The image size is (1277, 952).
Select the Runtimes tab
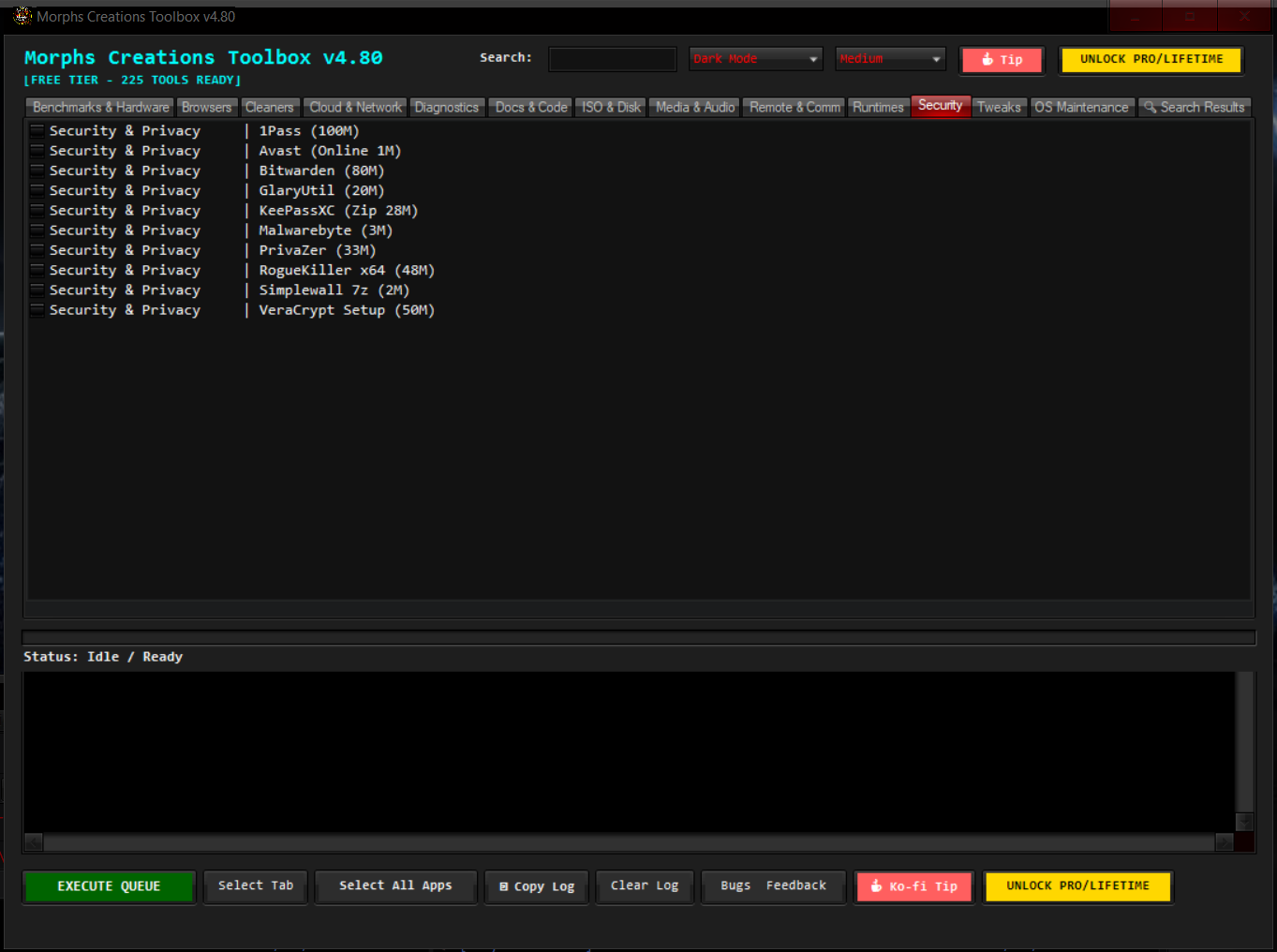coord(878,108)
